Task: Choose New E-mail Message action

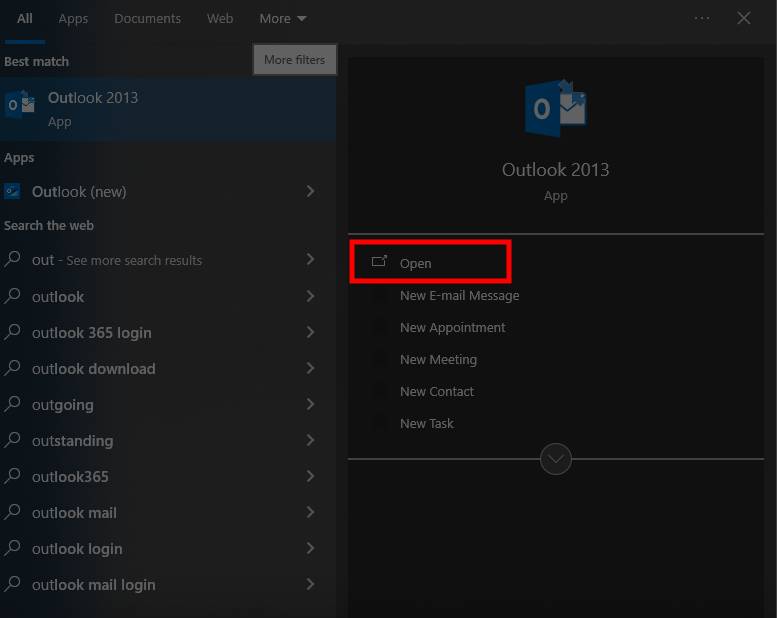Action: tap(459, 295)
